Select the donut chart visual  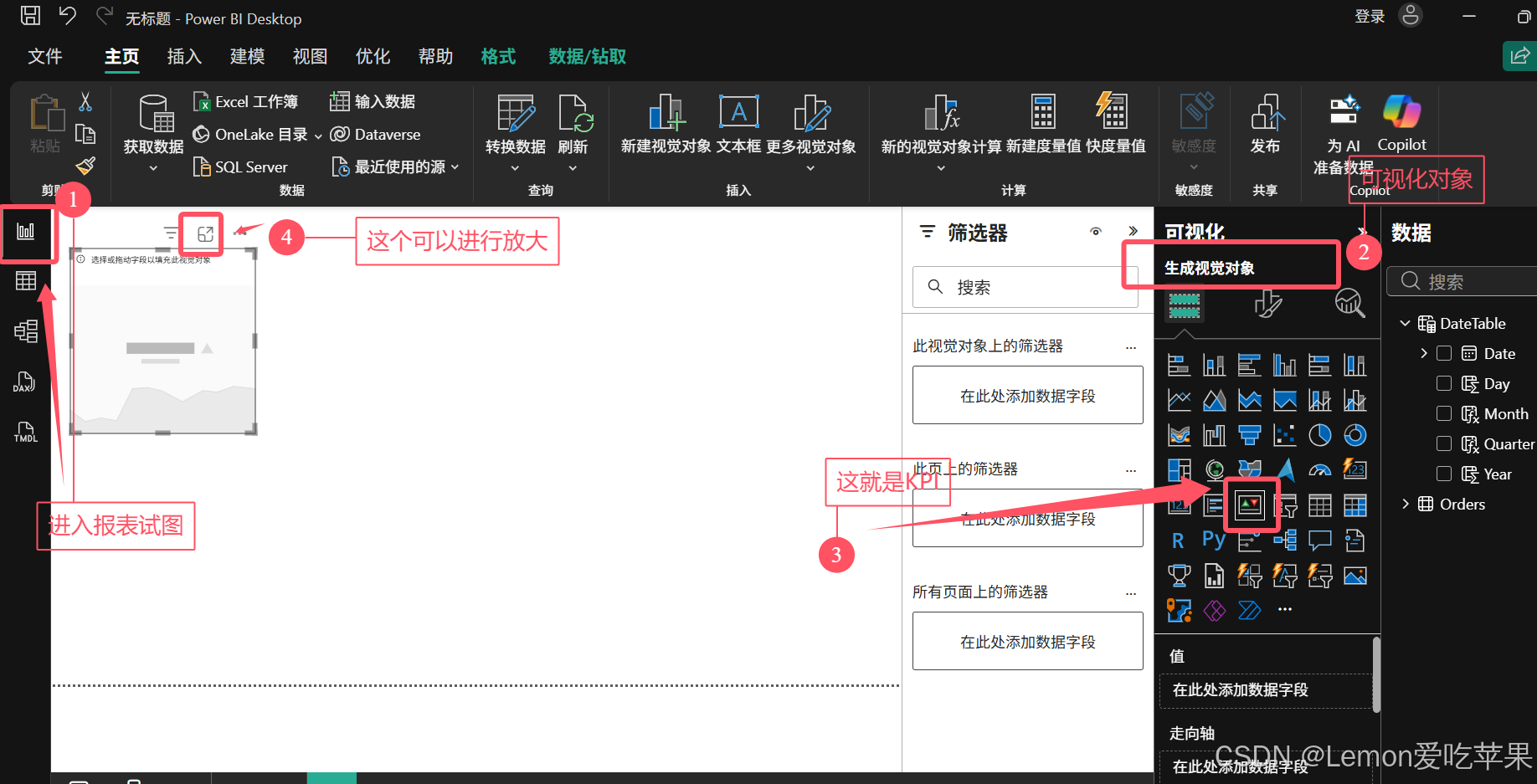click(1355, 435)
